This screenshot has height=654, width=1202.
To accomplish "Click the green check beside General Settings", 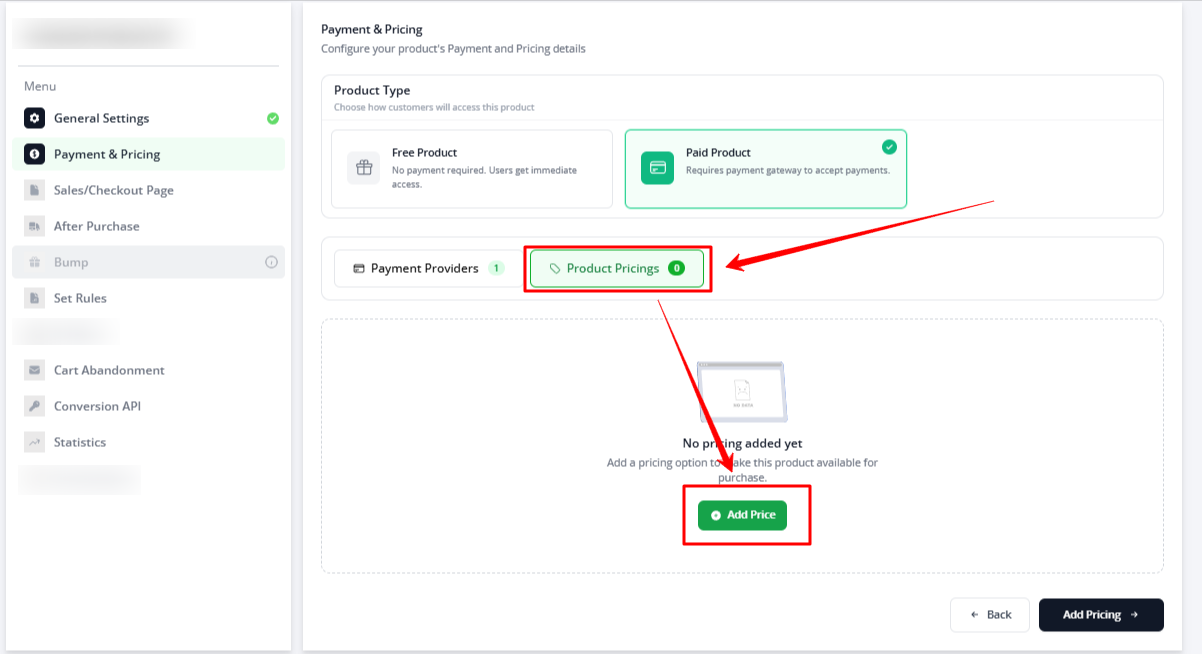I will pyautogui.click(x=273, y=118).
